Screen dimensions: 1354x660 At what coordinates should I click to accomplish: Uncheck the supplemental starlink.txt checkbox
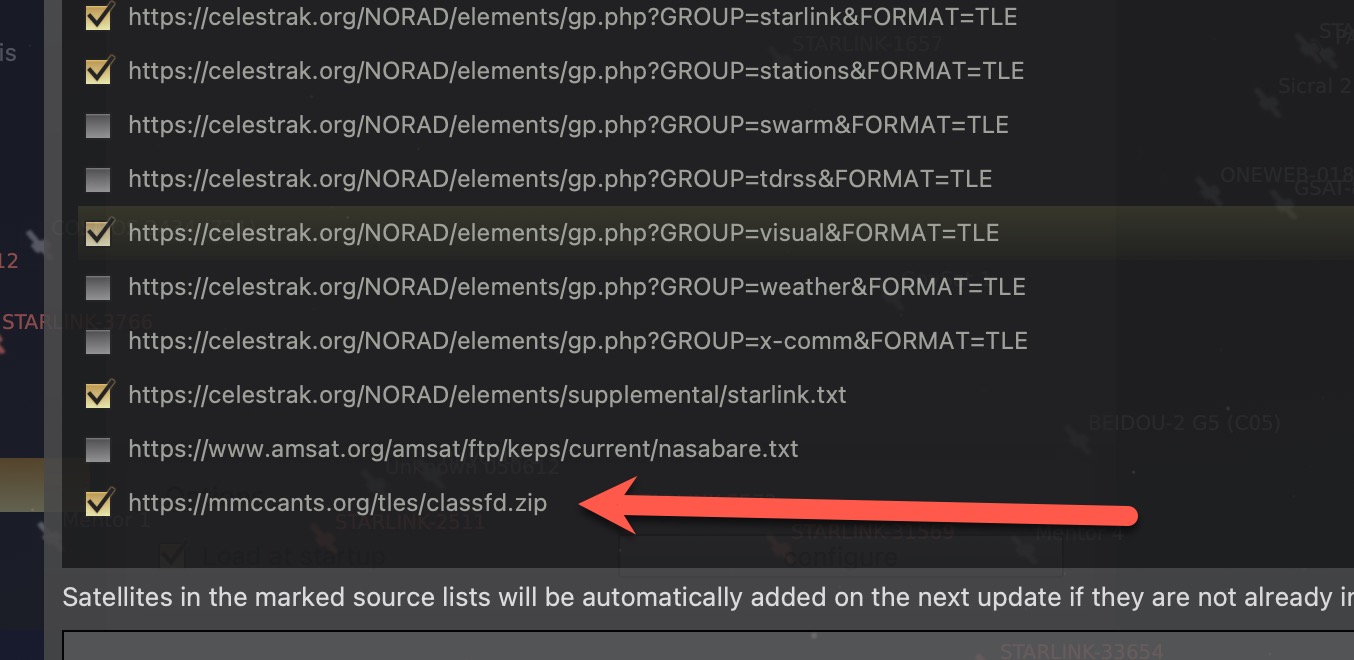[98, 396]
